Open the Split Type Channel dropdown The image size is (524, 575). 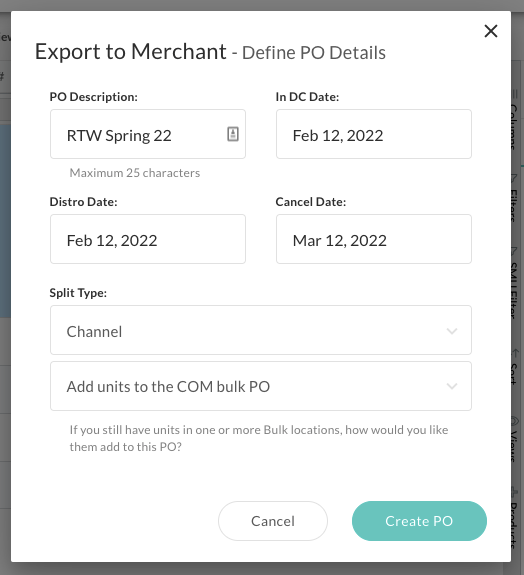coord(261,330)
